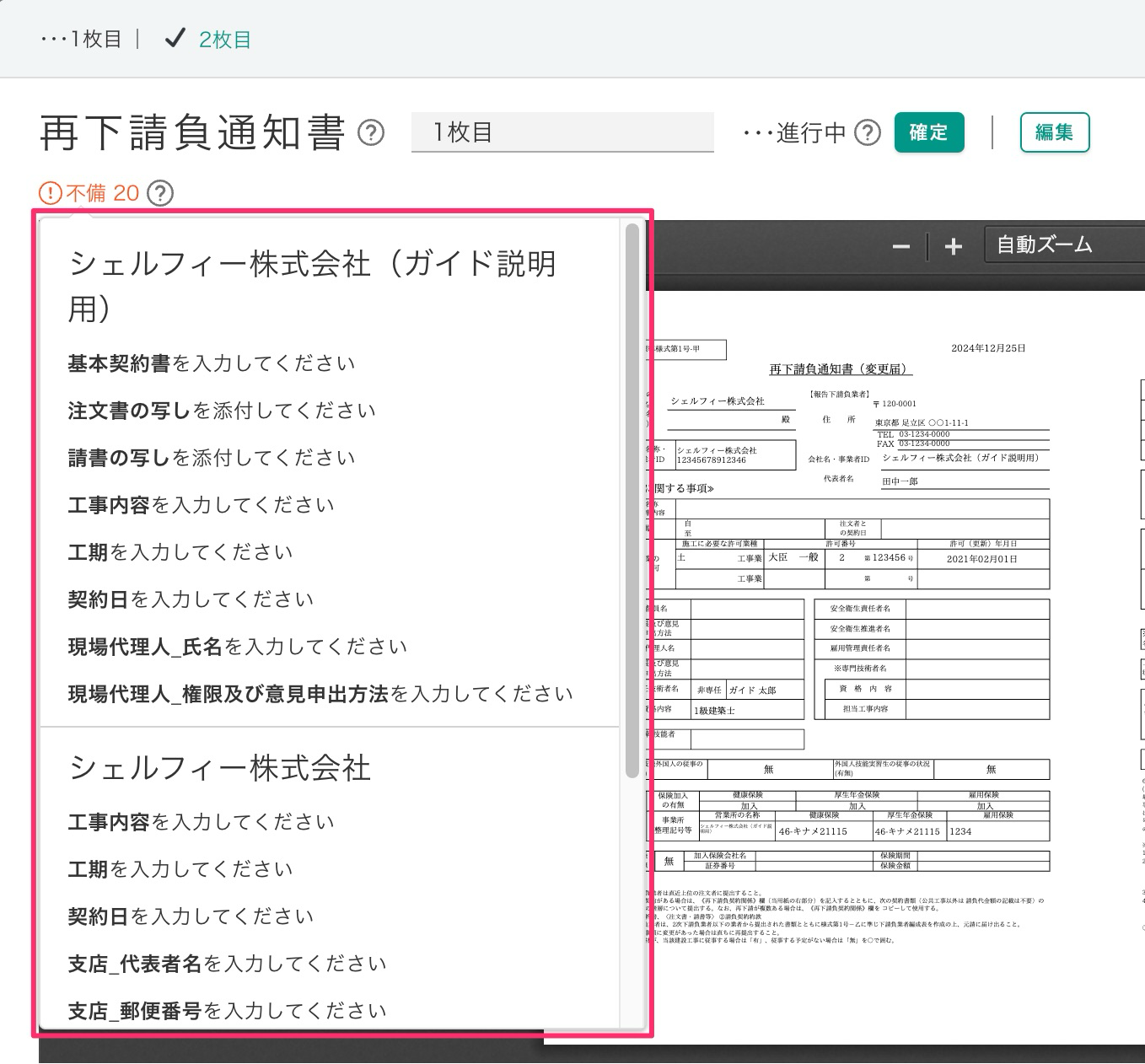Screen dimensions: 1145x1064
Task: Click the シェルフィー株式会社（ガイド説明用） group heading
Action: [x=312, y=286]
